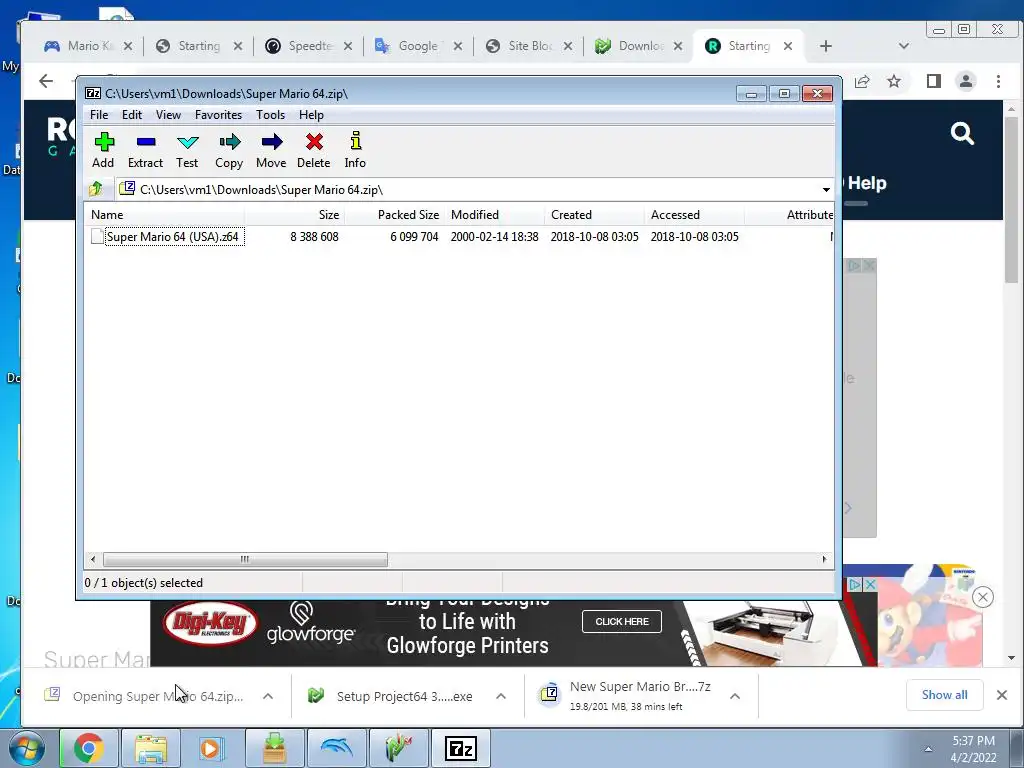Screen dimensions: 1024x768
Task: Click the modified date 2000-02-14 18:38
Action: pyautogui.click(x=494, y=236)
